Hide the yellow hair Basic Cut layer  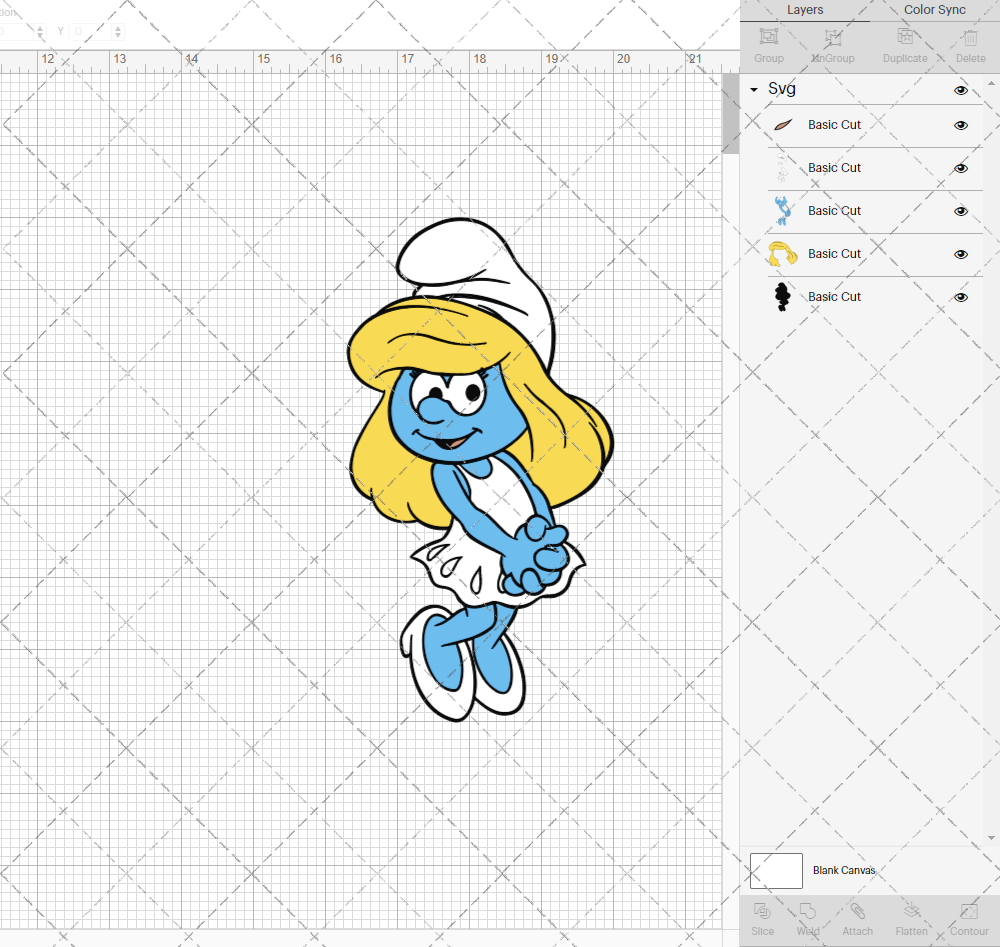(960, 254)
